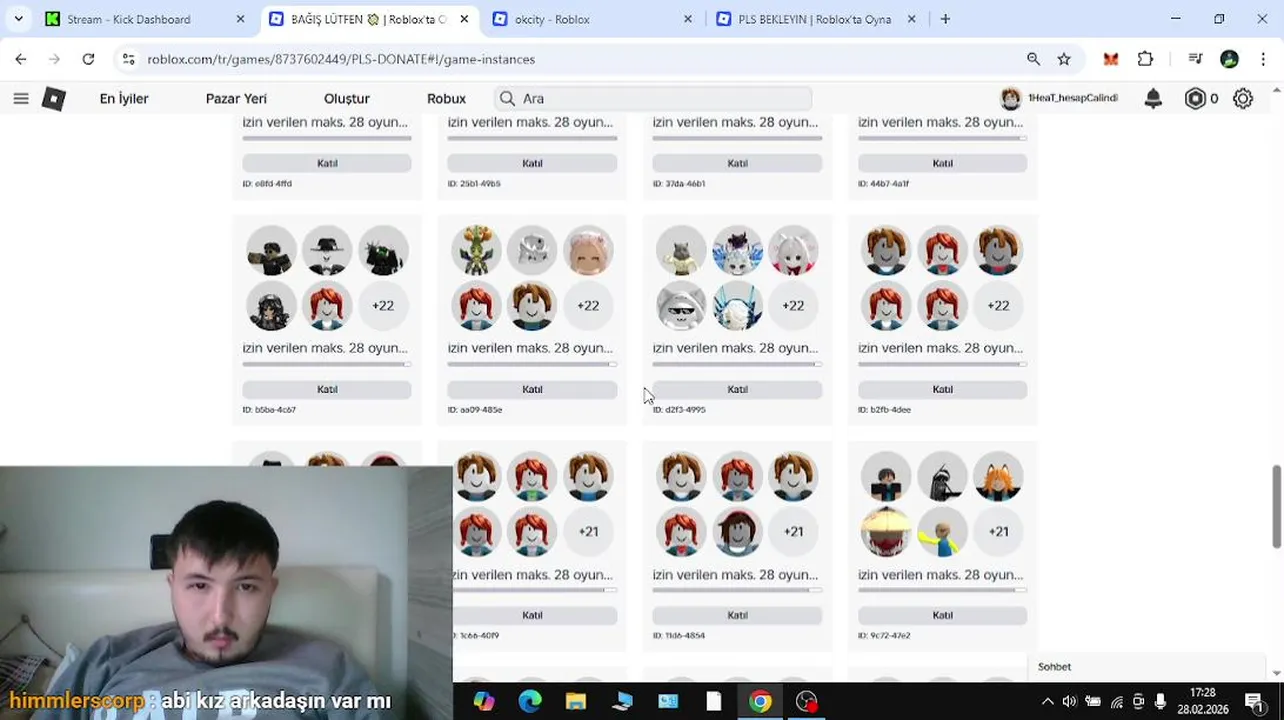
Task: Click the pink-haired avatar in server aa09-485e
Action: click(x=588, y=250)
